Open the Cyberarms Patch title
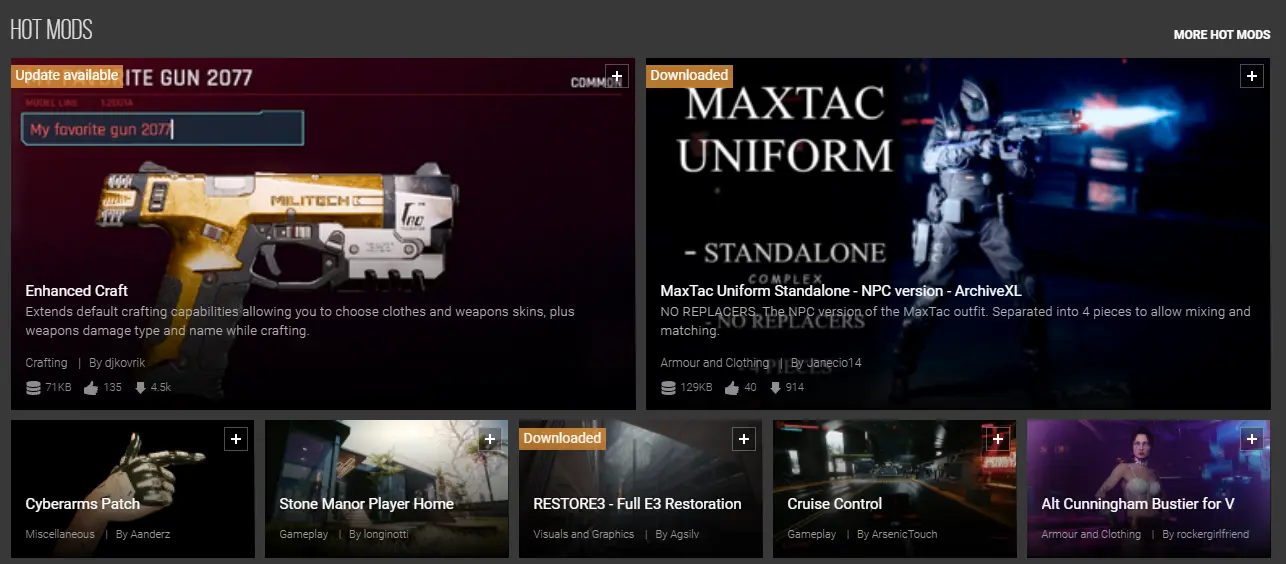The image size is (1286, 564). (x=83, y=503)
